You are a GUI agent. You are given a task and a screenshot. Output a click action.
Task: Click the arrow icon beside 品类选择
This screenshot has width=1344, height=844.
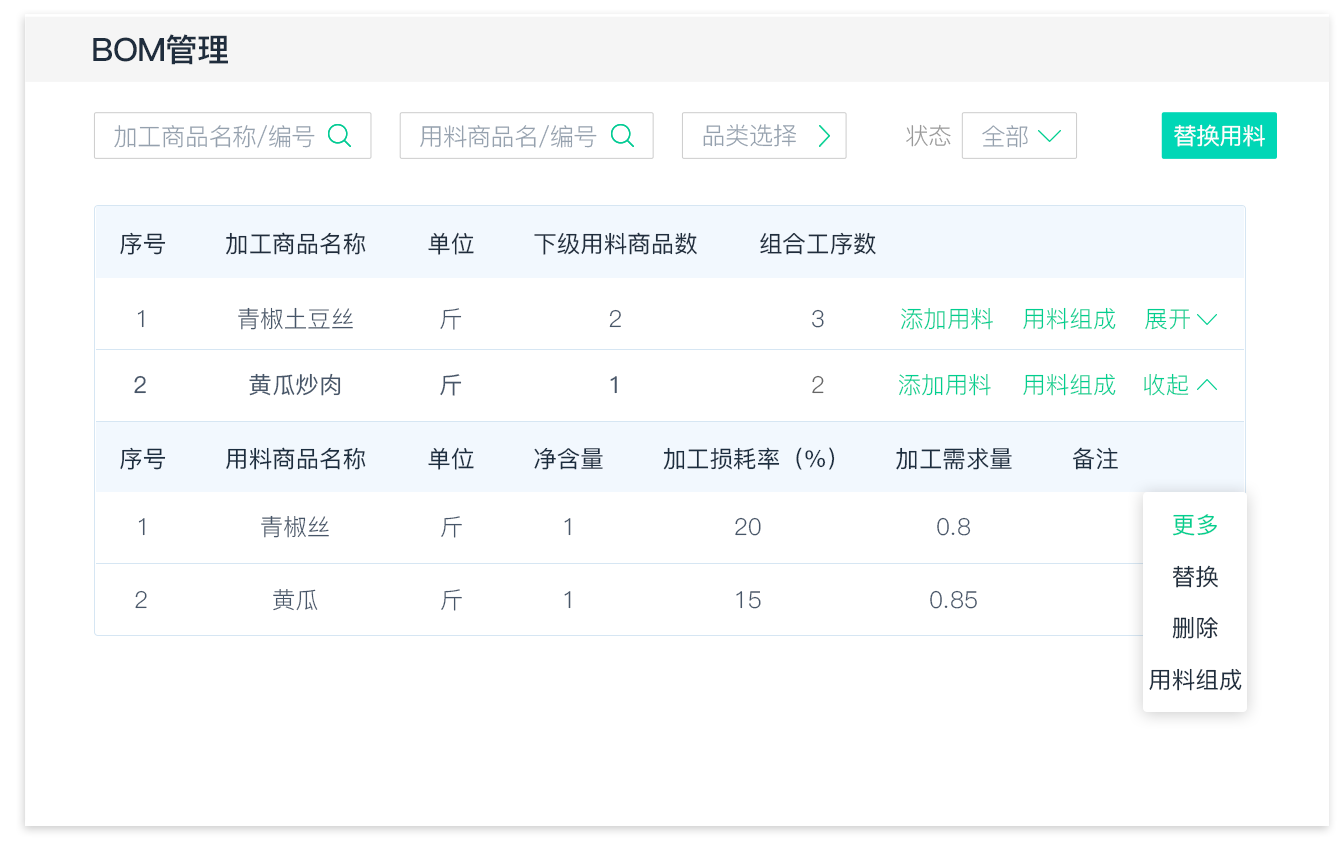pos(824,136)
